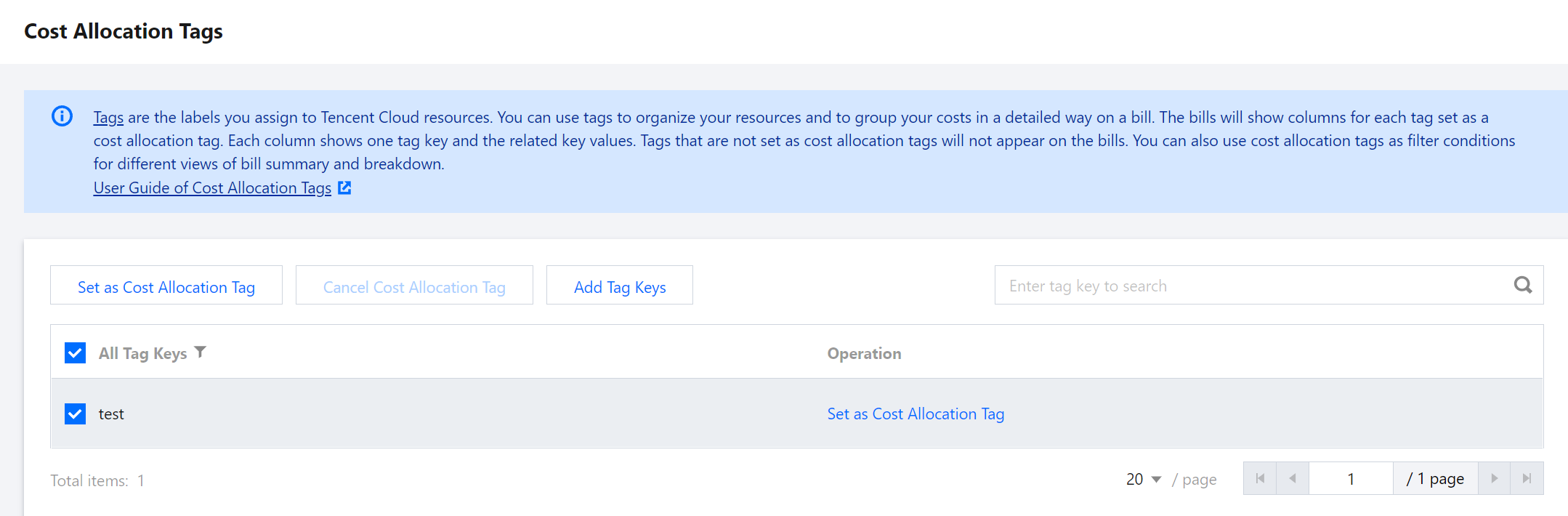The image size is (1568, 516).
Task: Click the All Tag Keys filter funnel icon
Action: tap(201, 352)
